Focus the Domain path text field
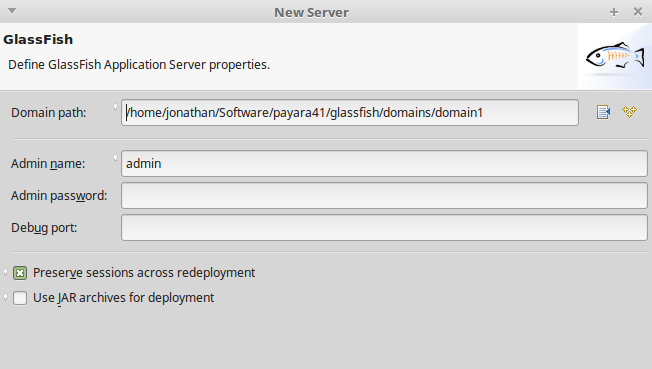 point(350,112)
